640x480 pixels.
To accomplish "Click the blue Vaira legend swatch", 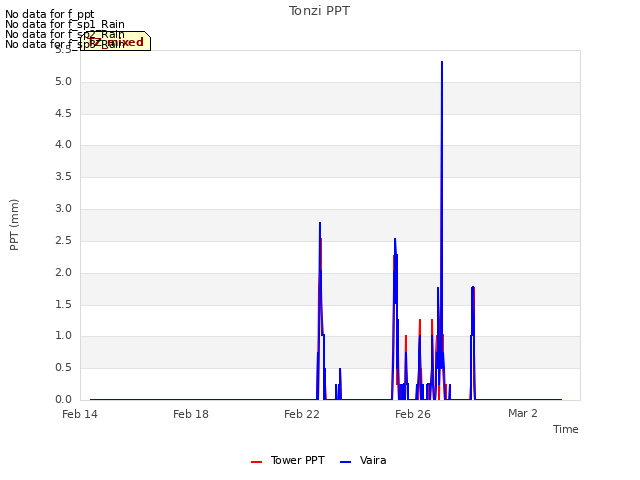I will (x=345, y=462).
